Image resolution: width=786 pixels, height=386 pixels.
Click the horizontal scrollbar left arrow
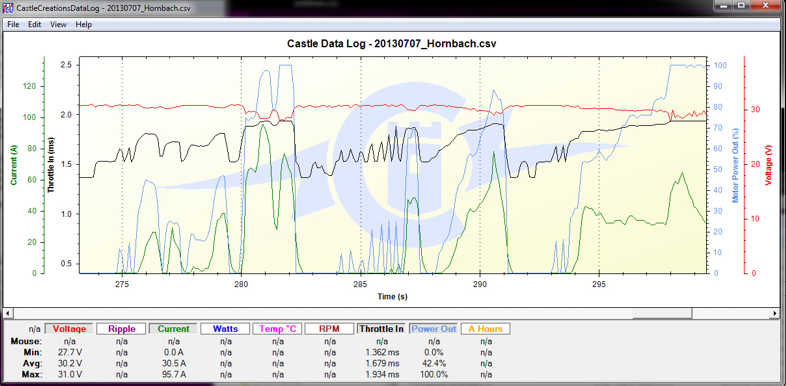tap(7, 313)
